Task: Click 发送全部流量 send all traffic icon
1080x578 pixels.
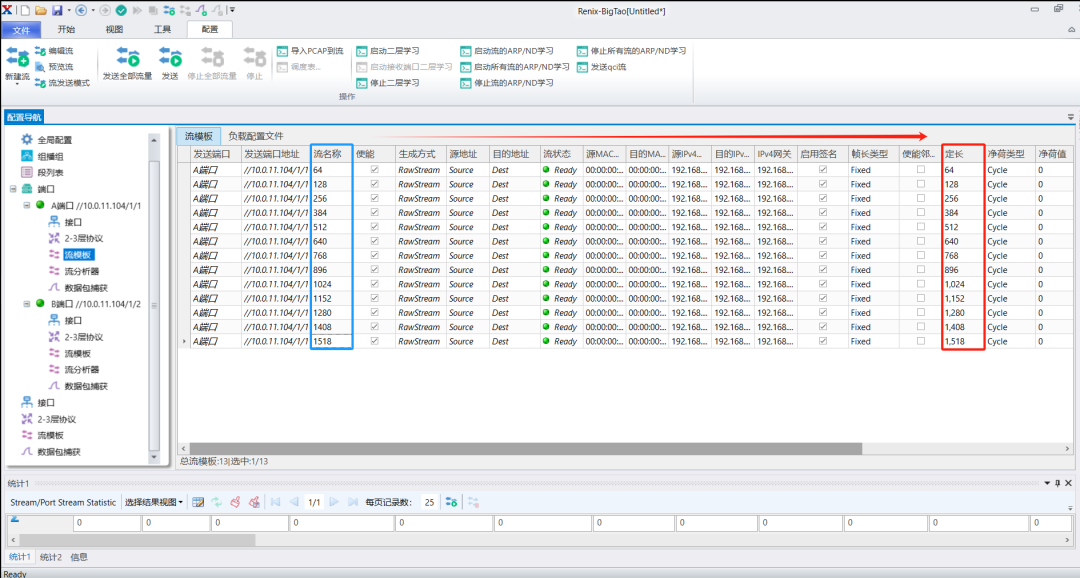Action: tap(127, 58)
